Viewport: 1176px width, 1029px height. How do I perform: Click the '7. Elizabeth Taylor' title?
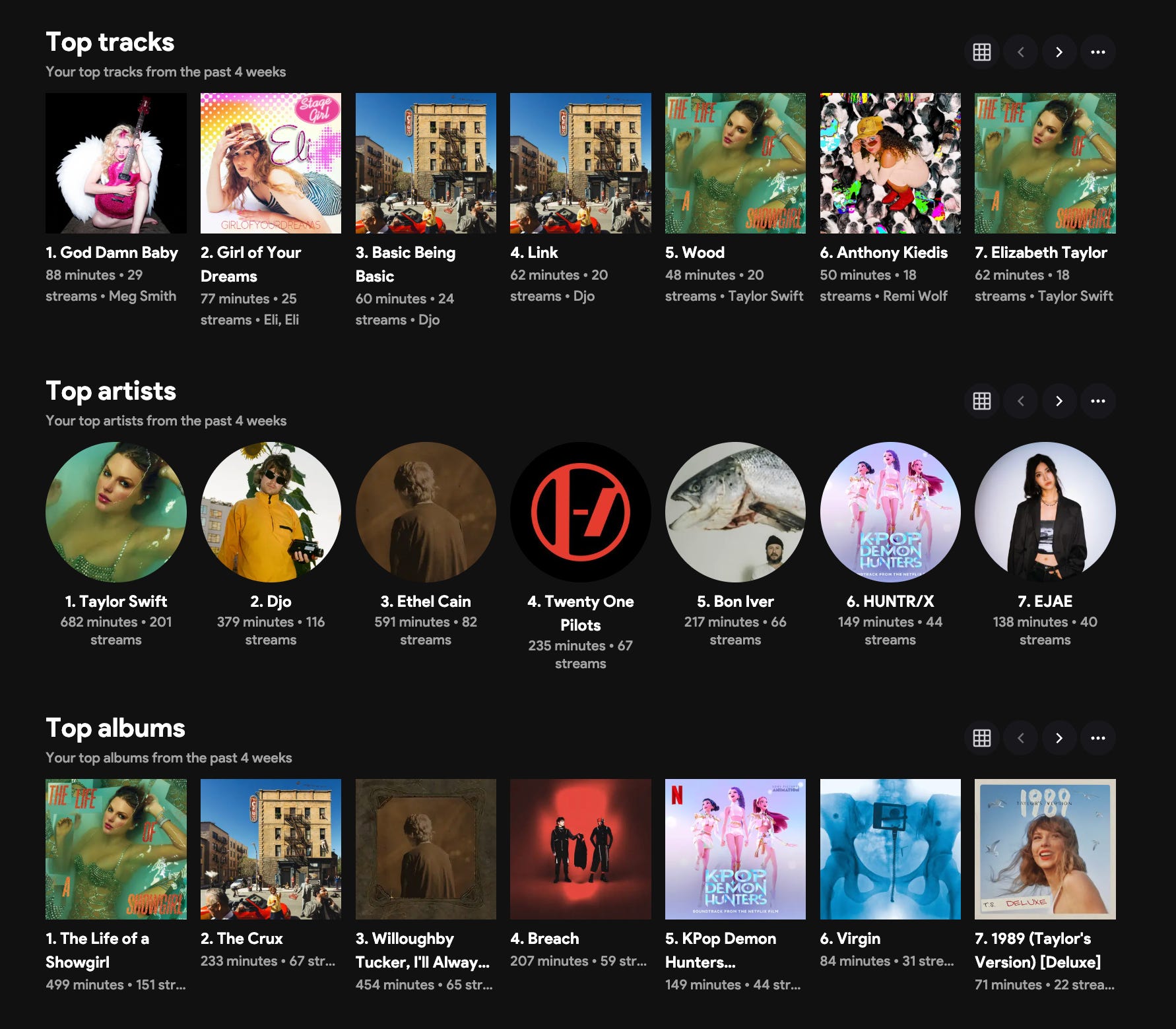pyautogui.click(x=1041, y=253)
